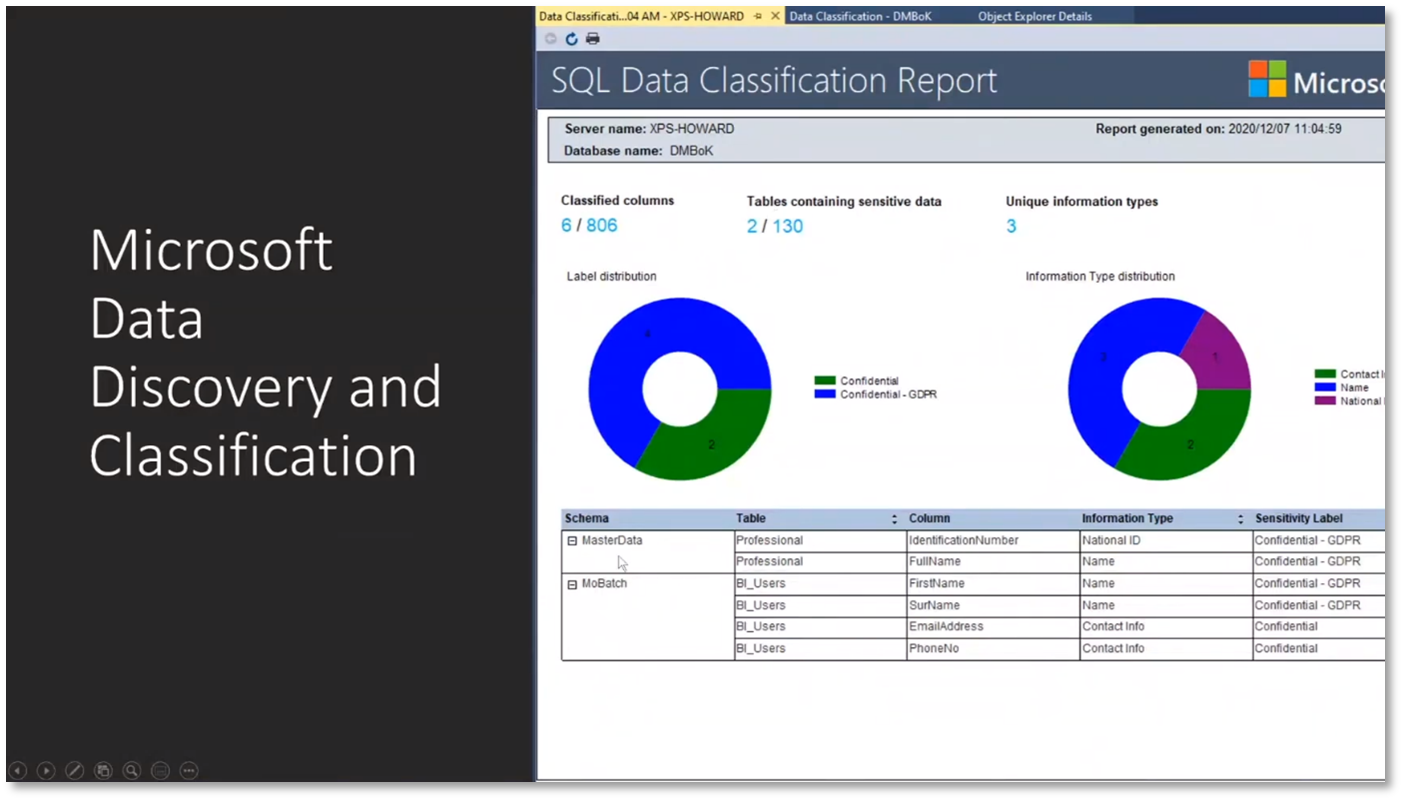Click the MoBatch schema name
Image resolution: width=1404 pixels, height=801 pixels.
click(x=604, y=584)
